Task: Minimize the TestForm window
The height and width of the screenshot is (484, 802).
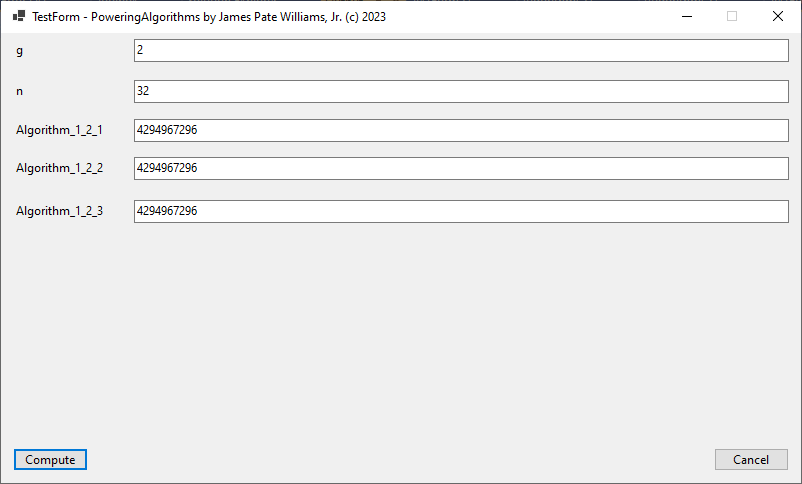Action: [x=686, y=16]
